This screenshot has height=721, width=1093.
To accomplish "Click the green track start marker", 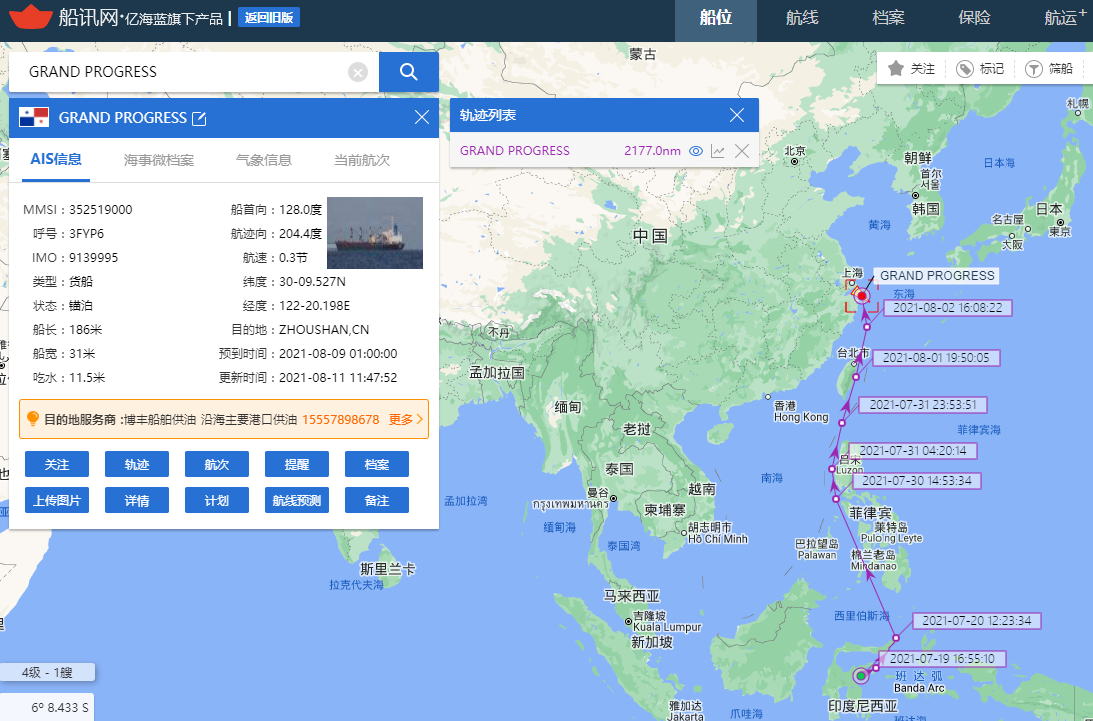I will pos(860,677).
